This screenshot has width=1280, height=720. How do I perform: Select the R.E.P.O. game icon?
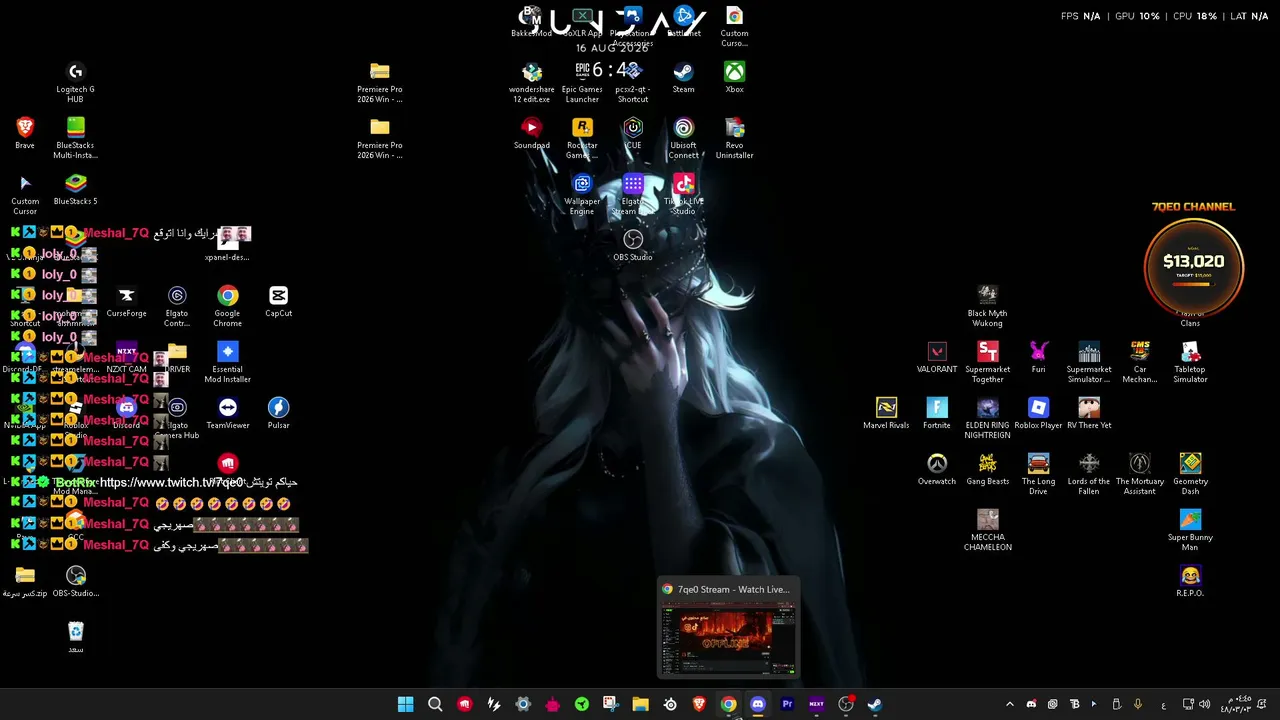[x=1190, y=581]
